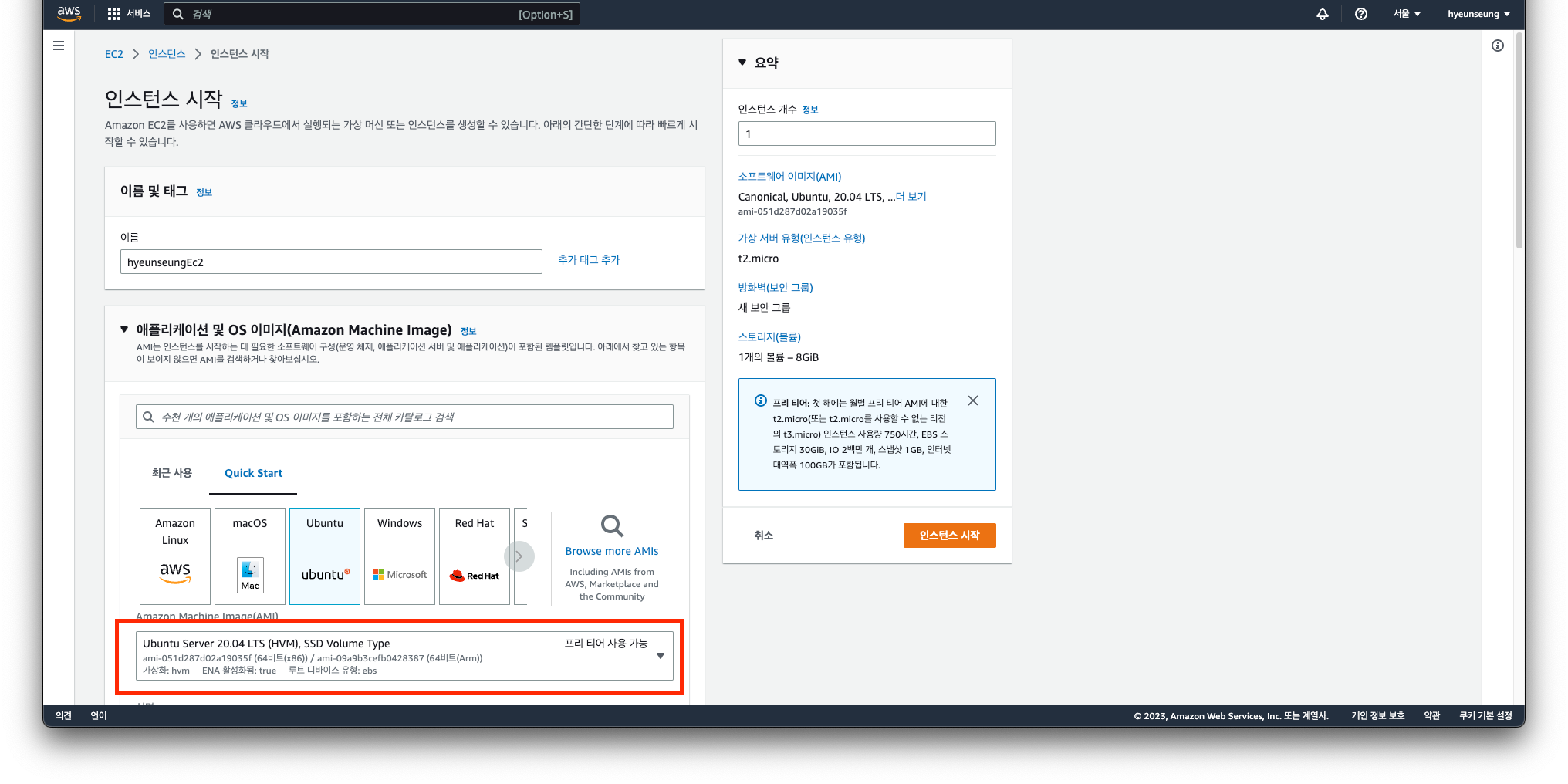Open 쿠키 기본 설정 footer link

pyautogui.click(x=1485, y=716)
